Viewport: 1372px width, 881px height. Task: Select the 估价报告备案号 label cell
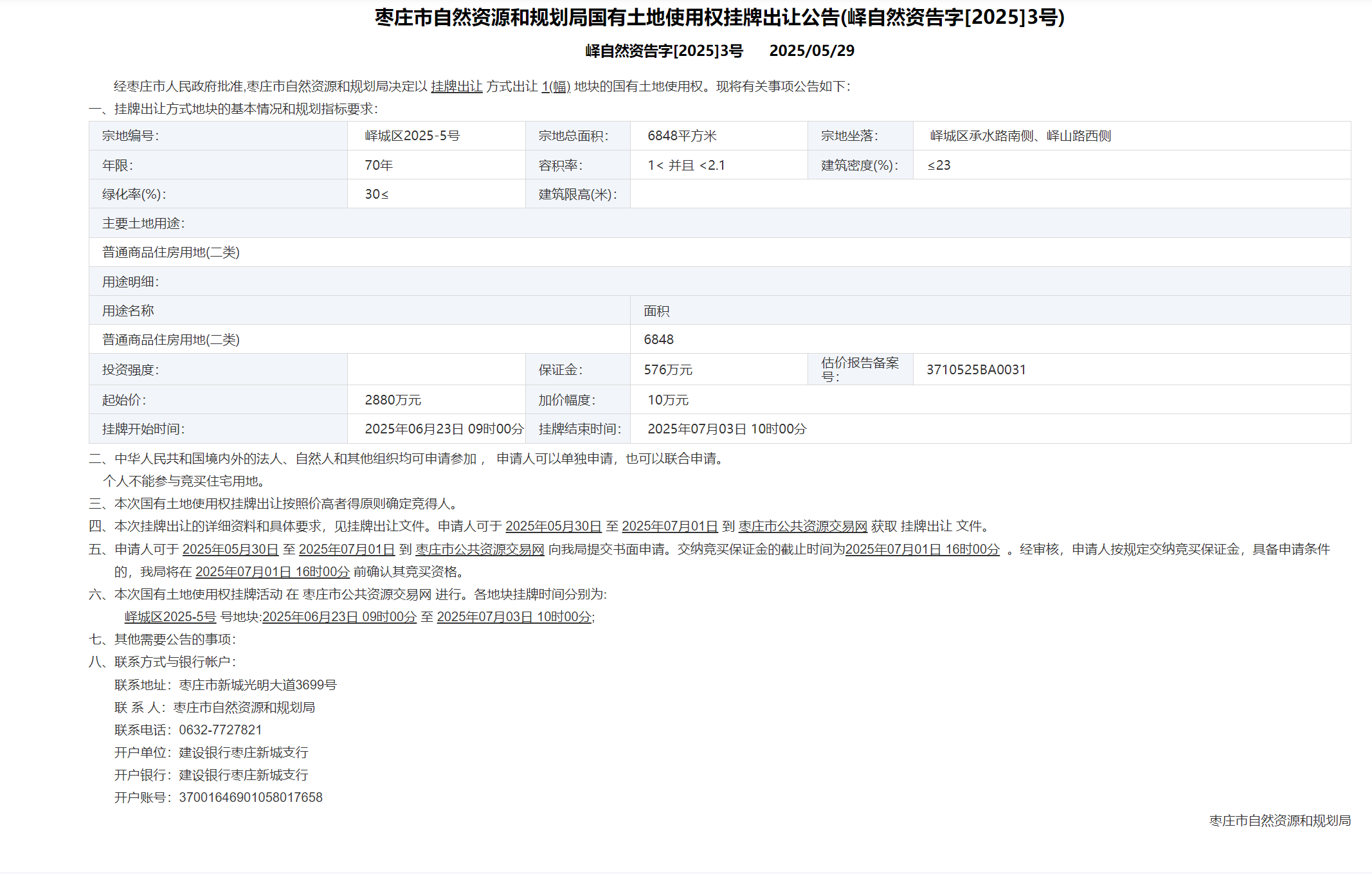coord(860,370)
